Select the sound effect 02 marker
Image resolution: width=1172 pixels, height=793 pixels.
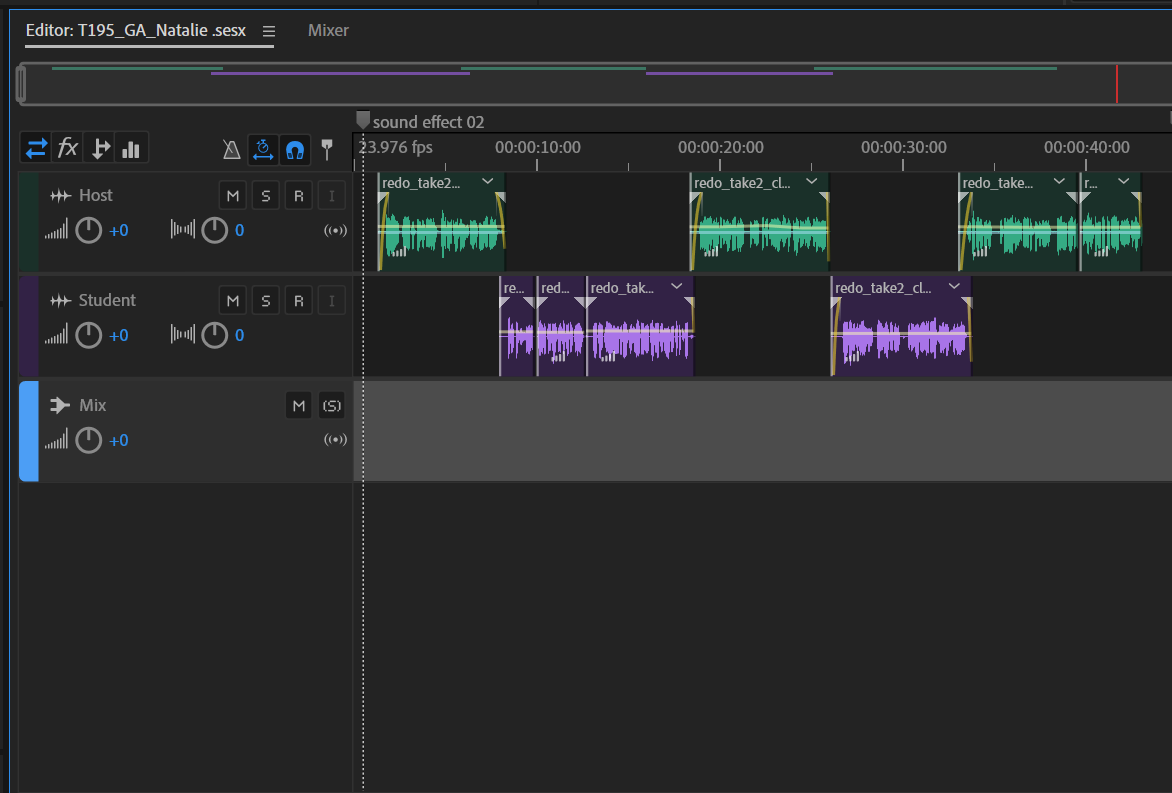point(363,121)
